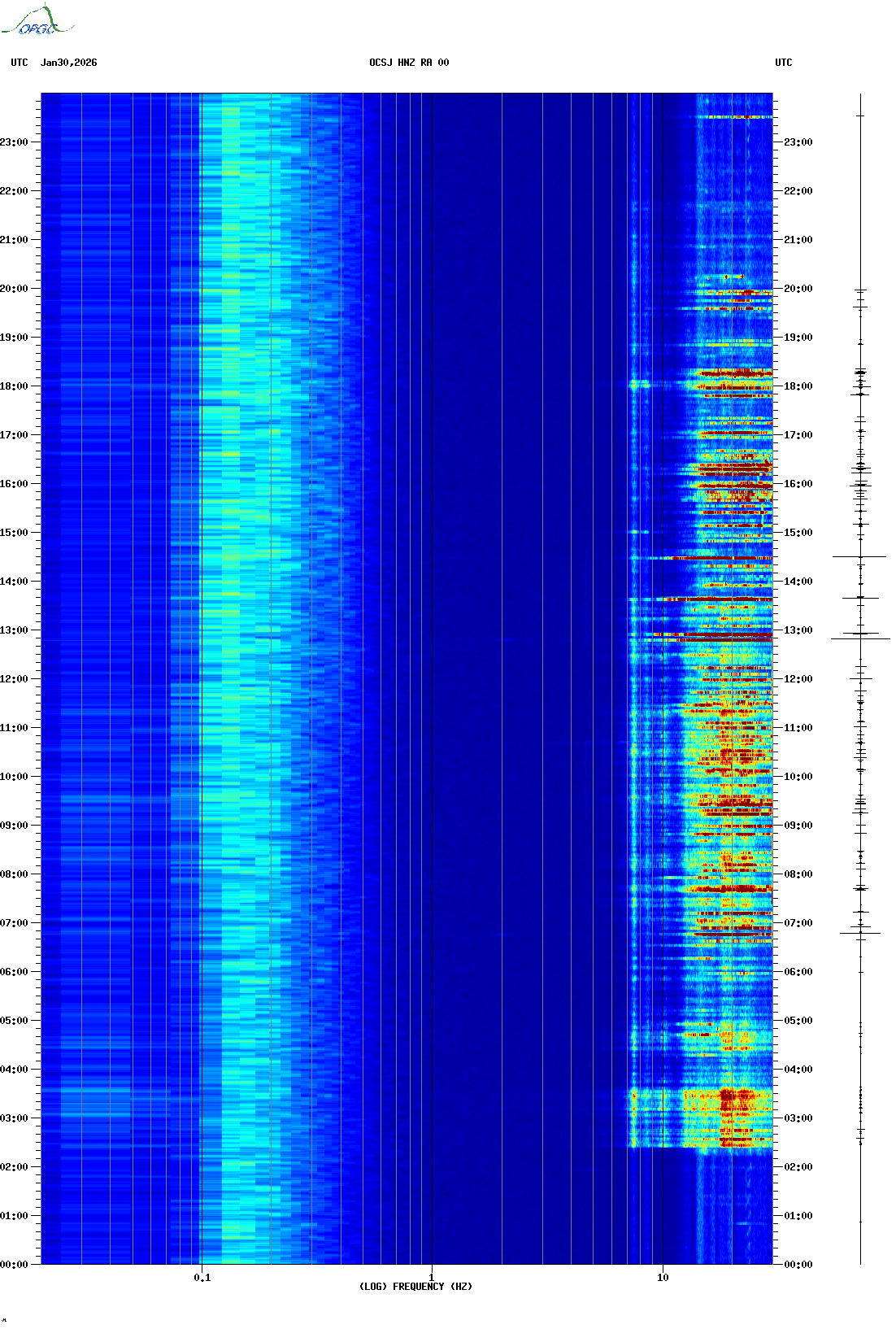Click the Jan30,2026 date label

pyautogui.click(x=69, y=63)
